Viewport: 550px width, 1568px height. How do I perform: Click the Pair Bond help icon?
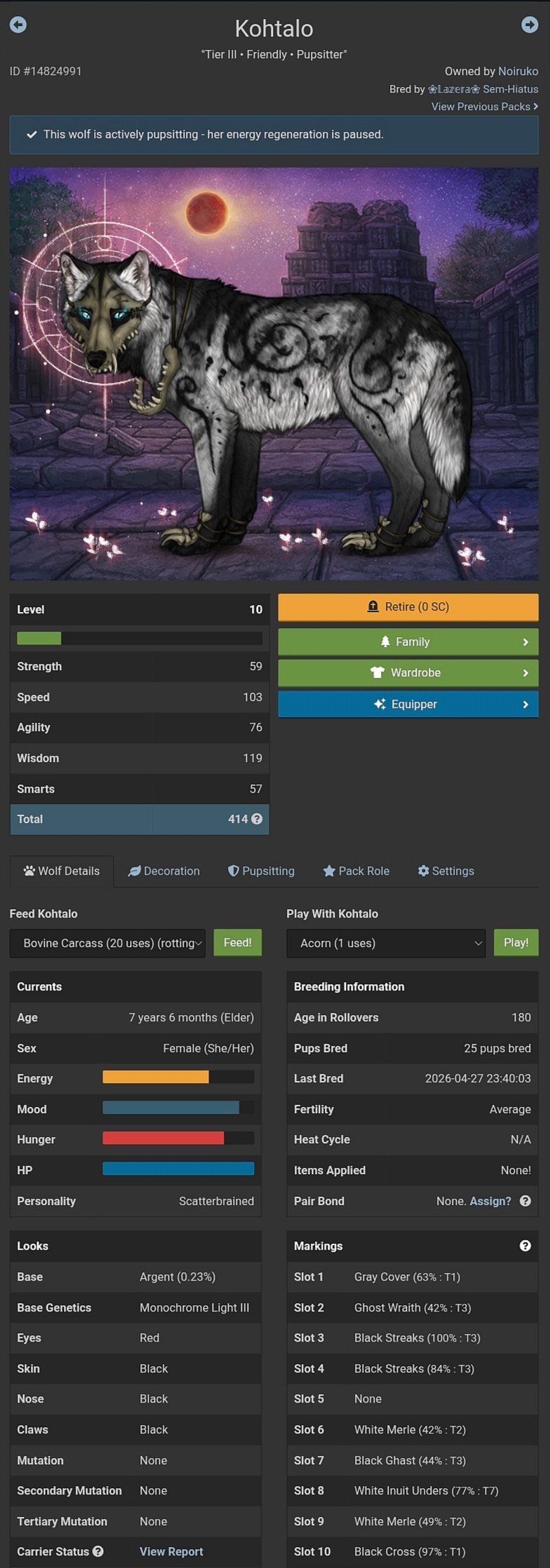click(525, 1201)
